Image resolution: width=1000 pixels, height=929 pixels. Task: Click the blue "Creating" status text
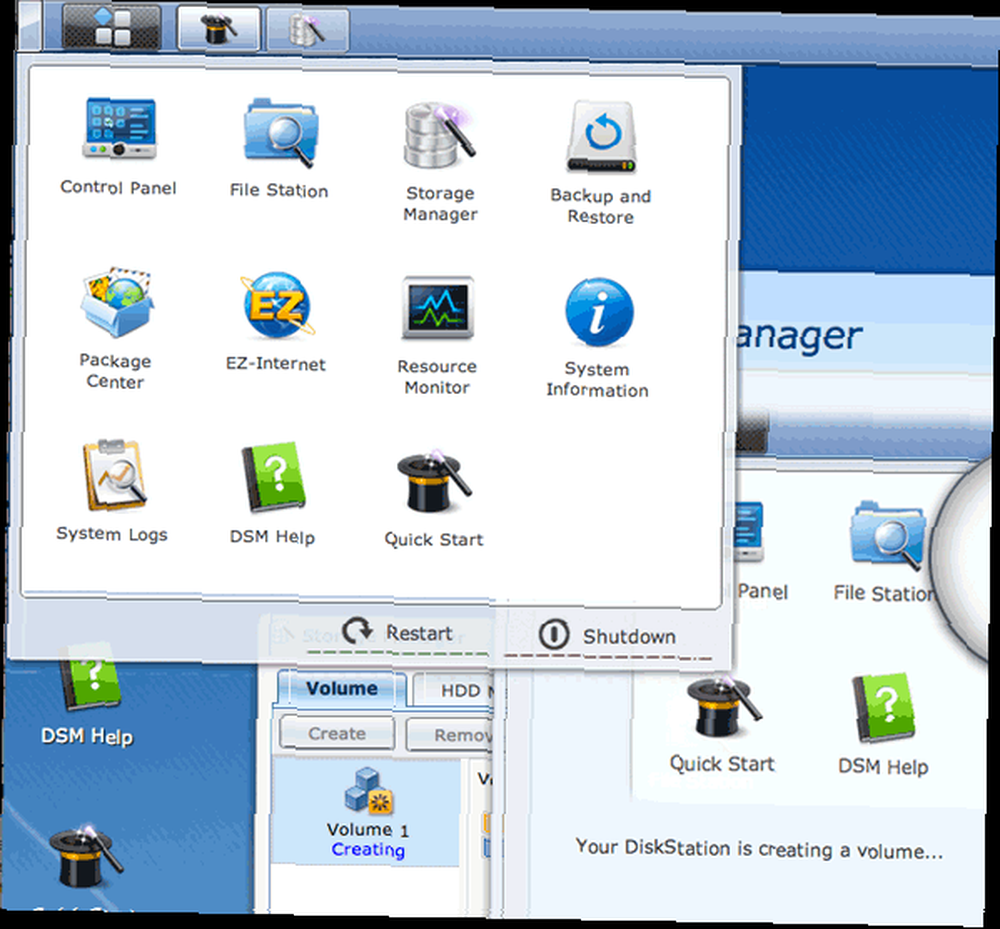[x=368, y=850]
